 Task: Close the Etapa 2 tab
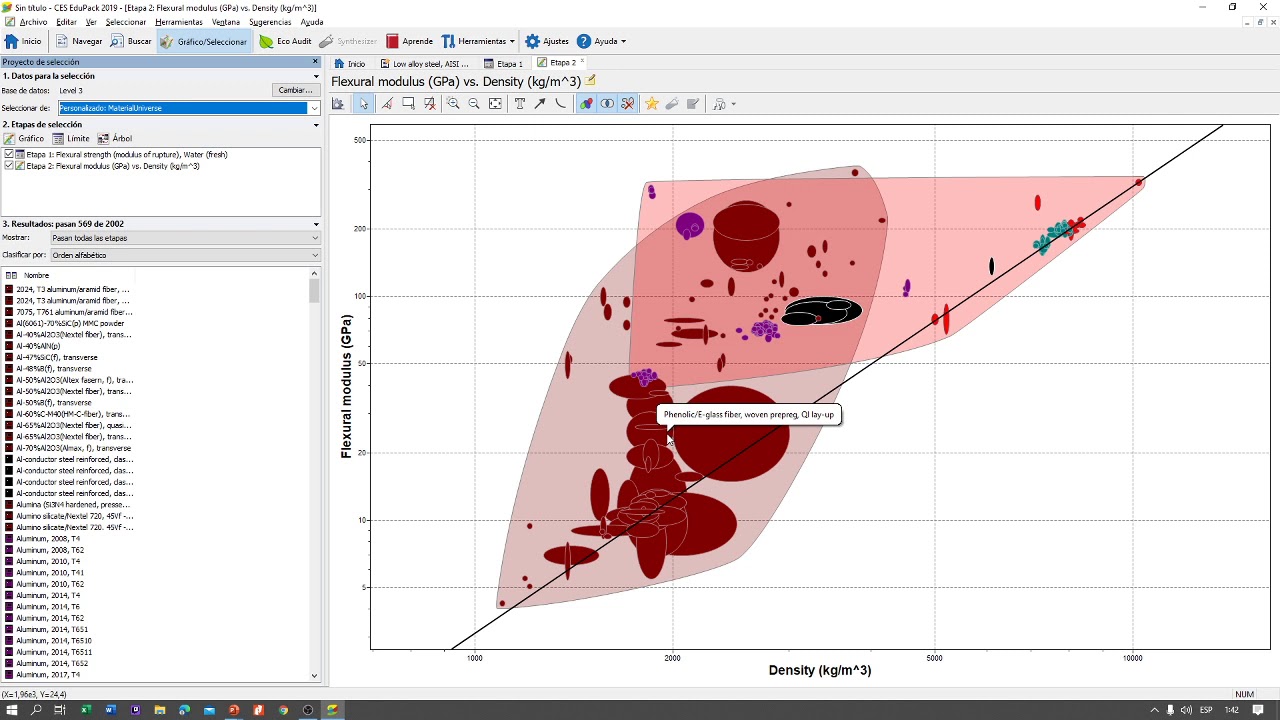pyautogui.click(x=582, y=62)
